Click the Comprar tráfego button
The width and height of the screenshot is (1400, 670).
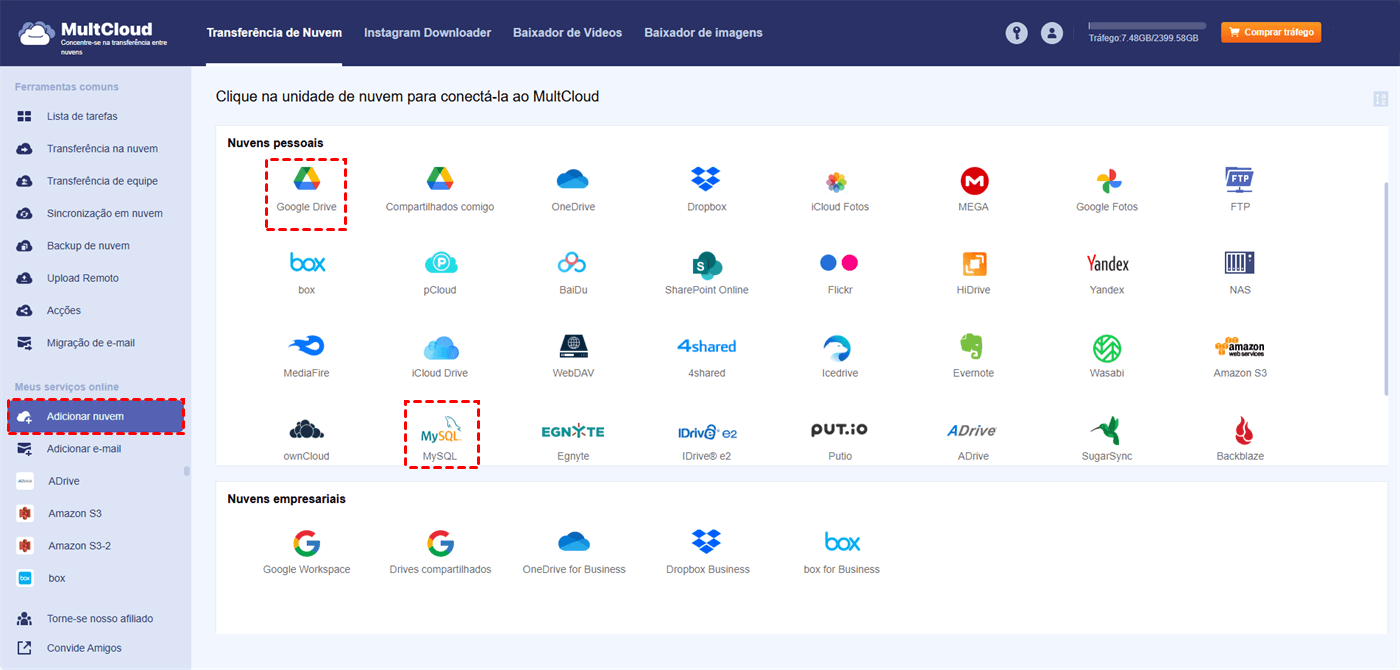pos(1271,32)
